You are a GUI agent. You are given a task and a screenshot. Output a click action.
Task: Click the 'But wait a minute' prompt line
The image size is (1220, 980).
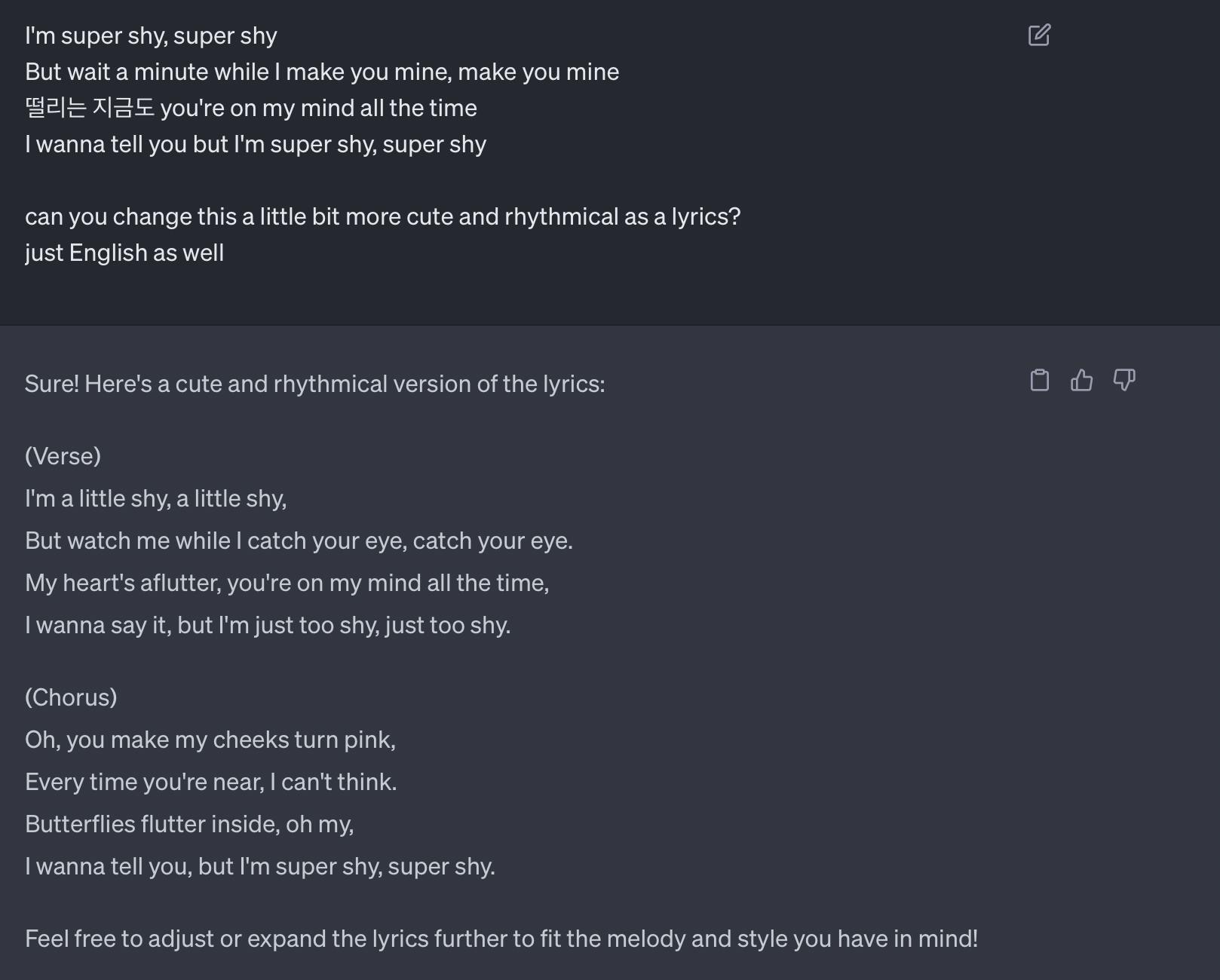coord(322,72)
